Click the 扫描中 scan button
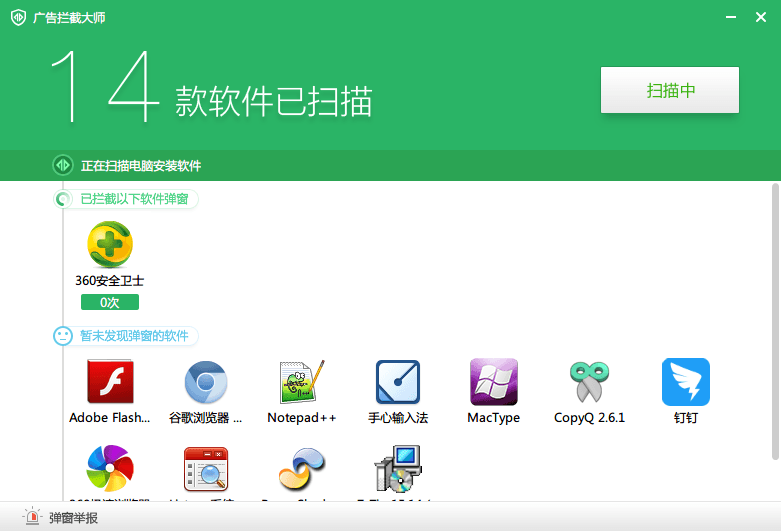This screenshot has height=531, width=781. point(670,91)
